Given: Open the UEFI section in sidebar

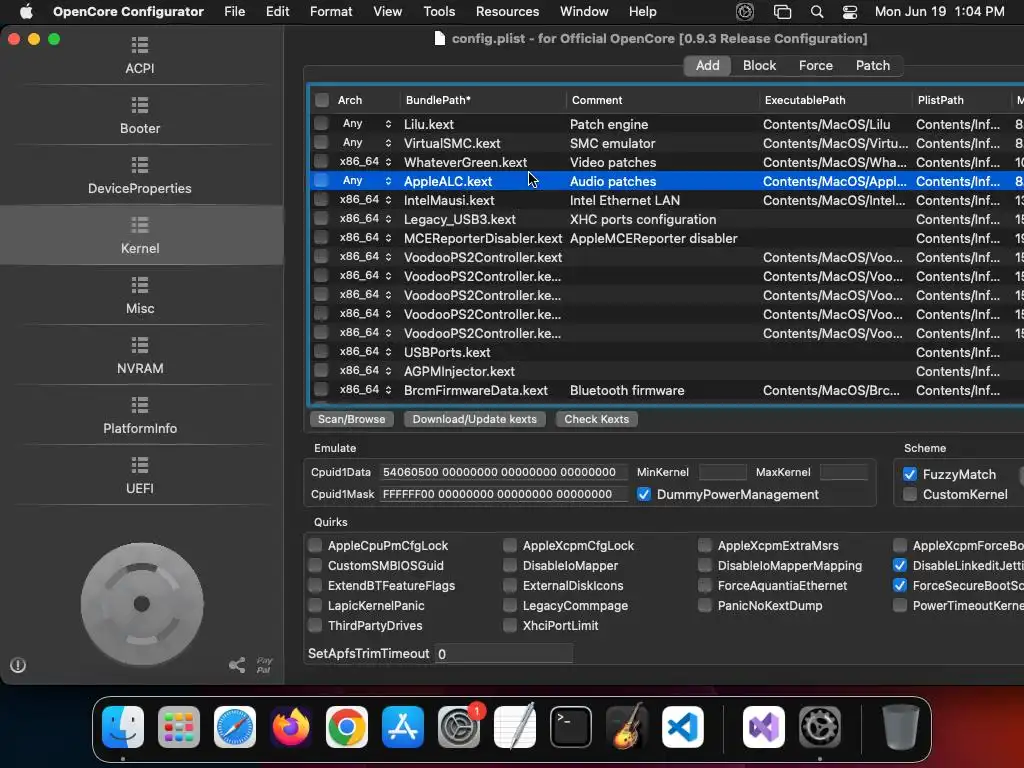Looking at the screenshot, I should point(140,476).
